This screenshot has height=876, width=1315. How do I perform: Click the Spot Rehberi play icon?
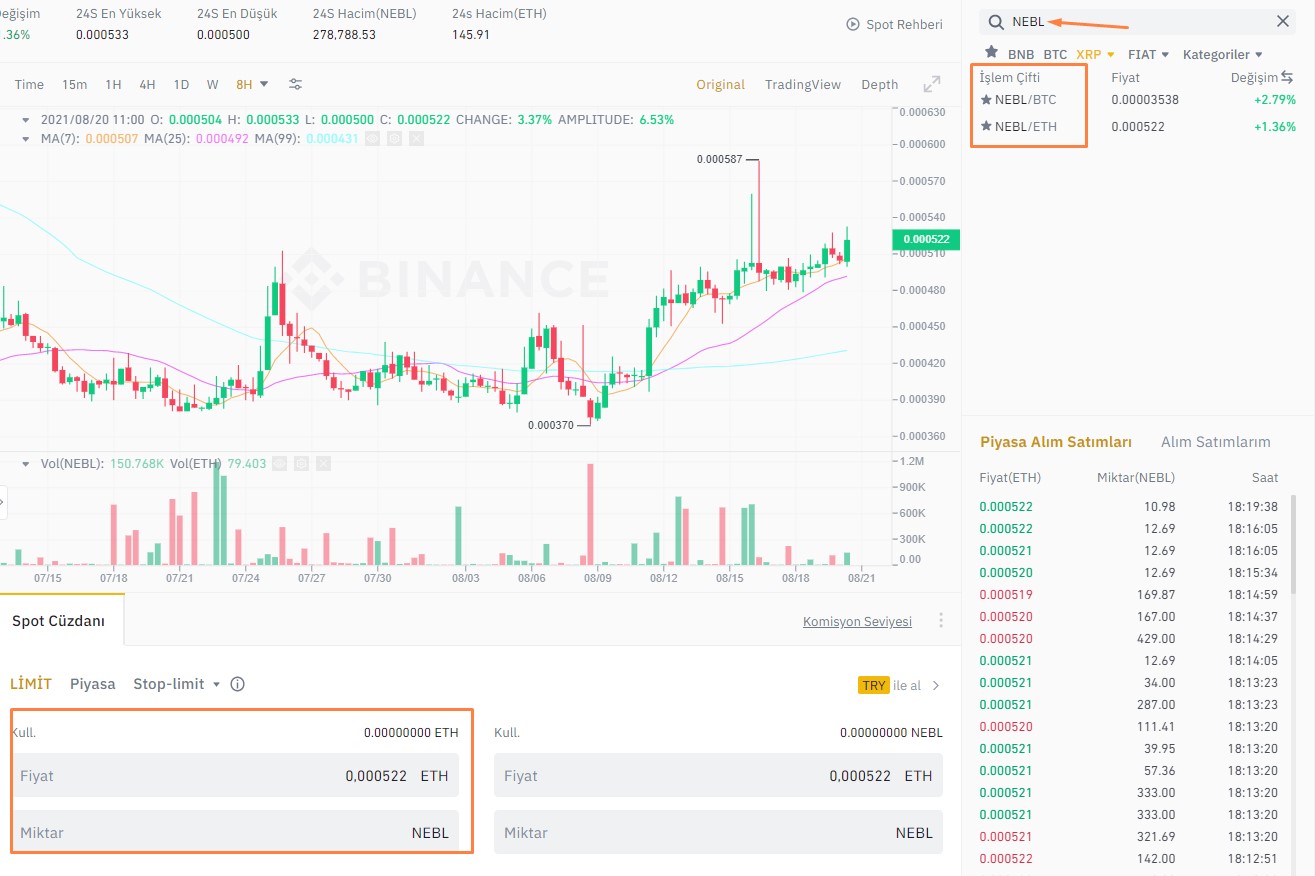tap(853, 24)
